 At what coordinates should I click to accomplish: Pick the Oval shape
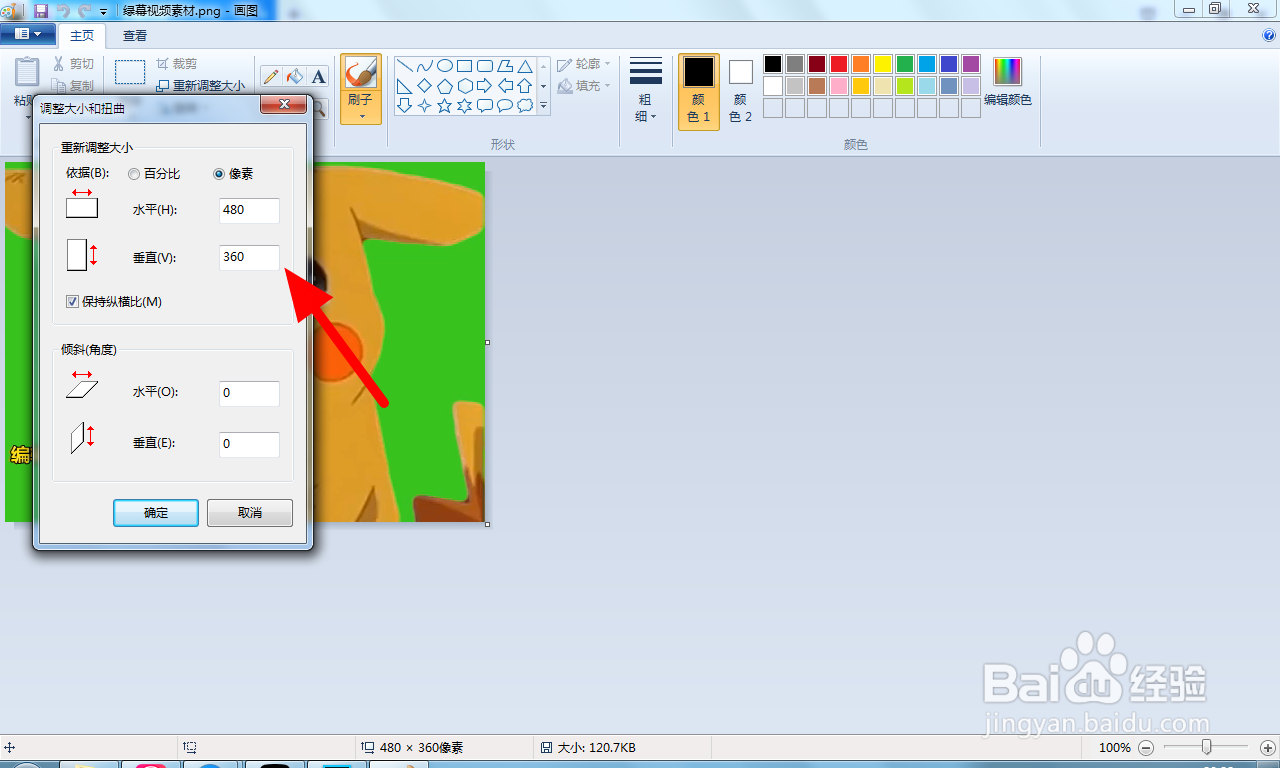pos(445,66)
